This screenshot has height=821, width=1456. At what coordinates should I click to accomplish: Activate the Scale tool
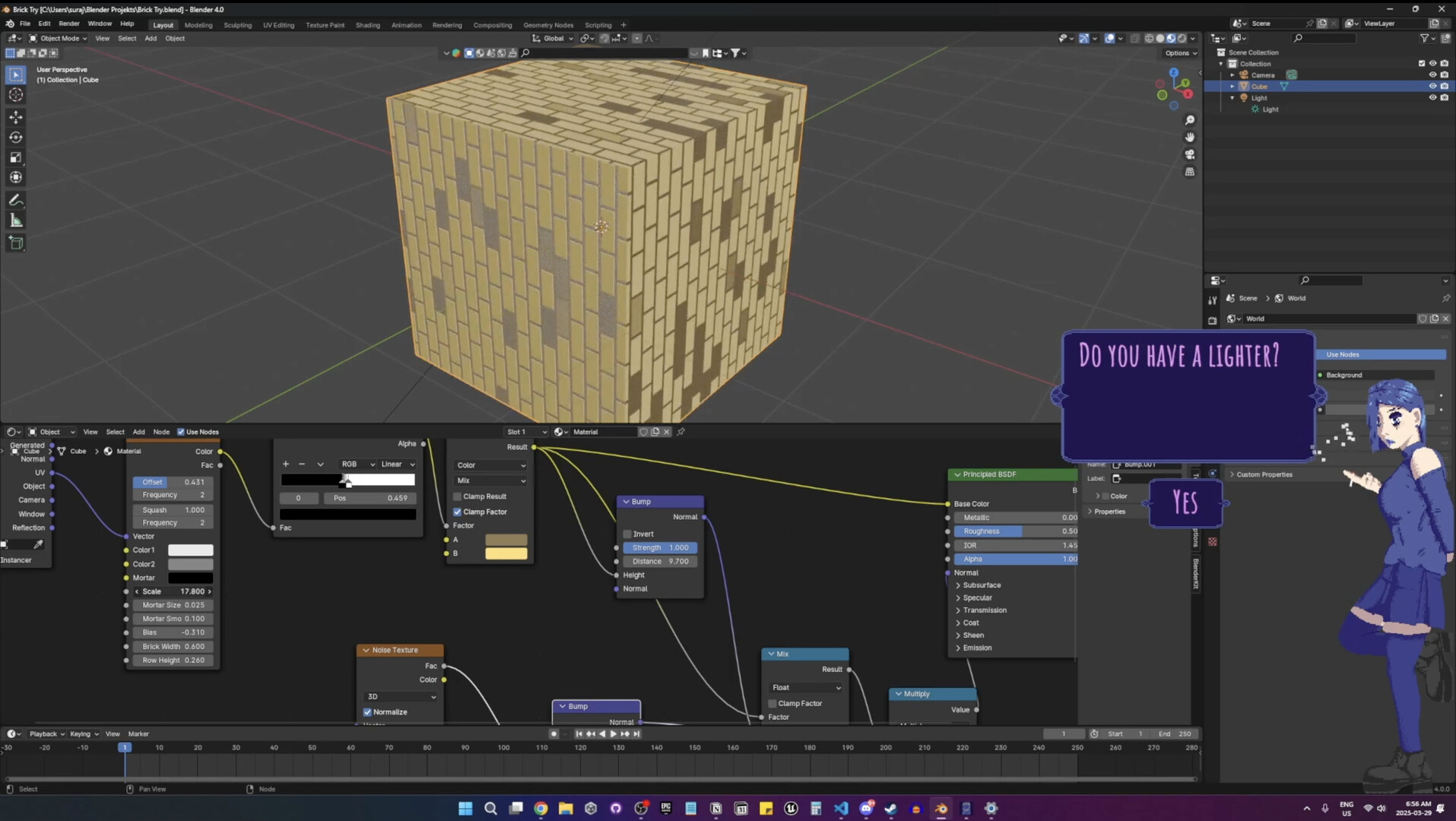[x=15, y=157]
